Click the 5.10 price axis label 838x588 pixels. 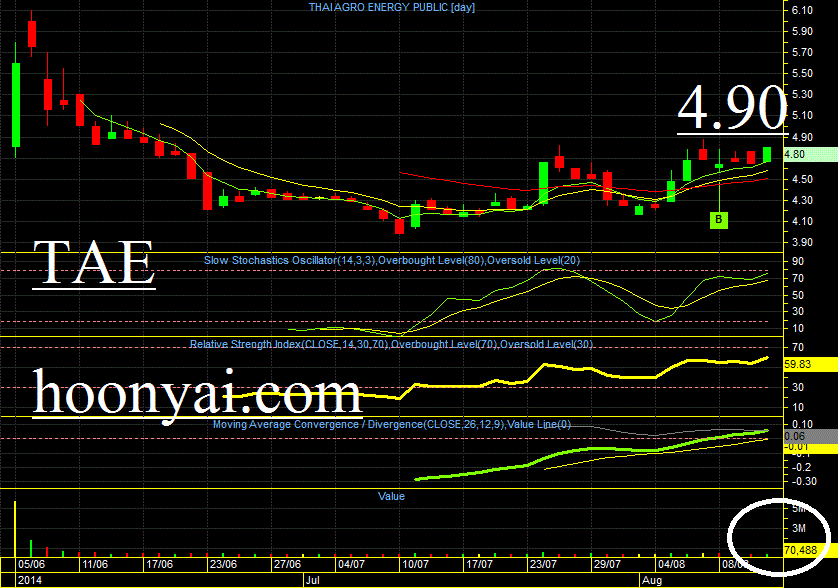(x=802, y=115)
